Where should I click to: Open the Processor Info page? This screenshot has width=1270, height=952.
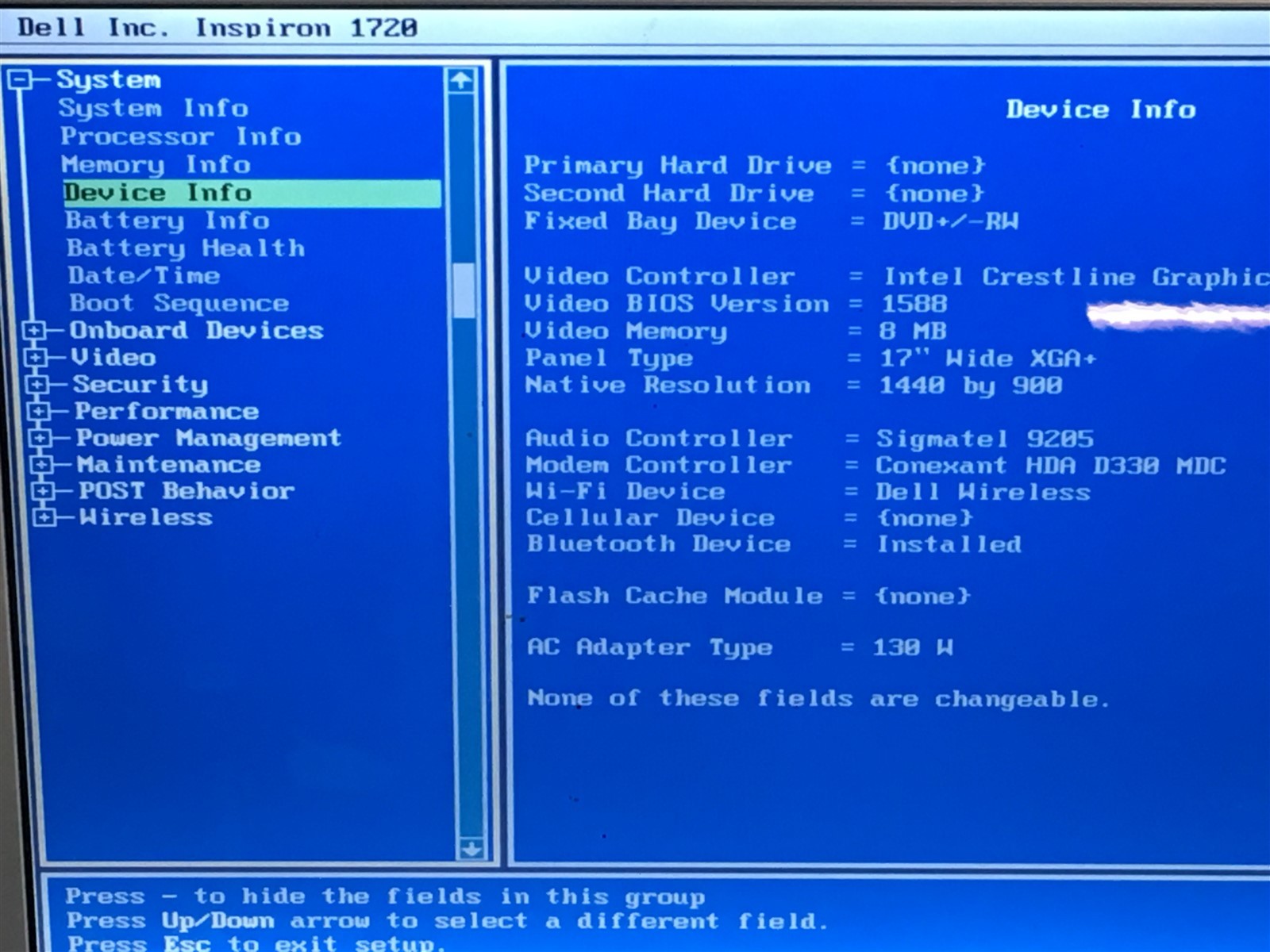pos(181,136)
